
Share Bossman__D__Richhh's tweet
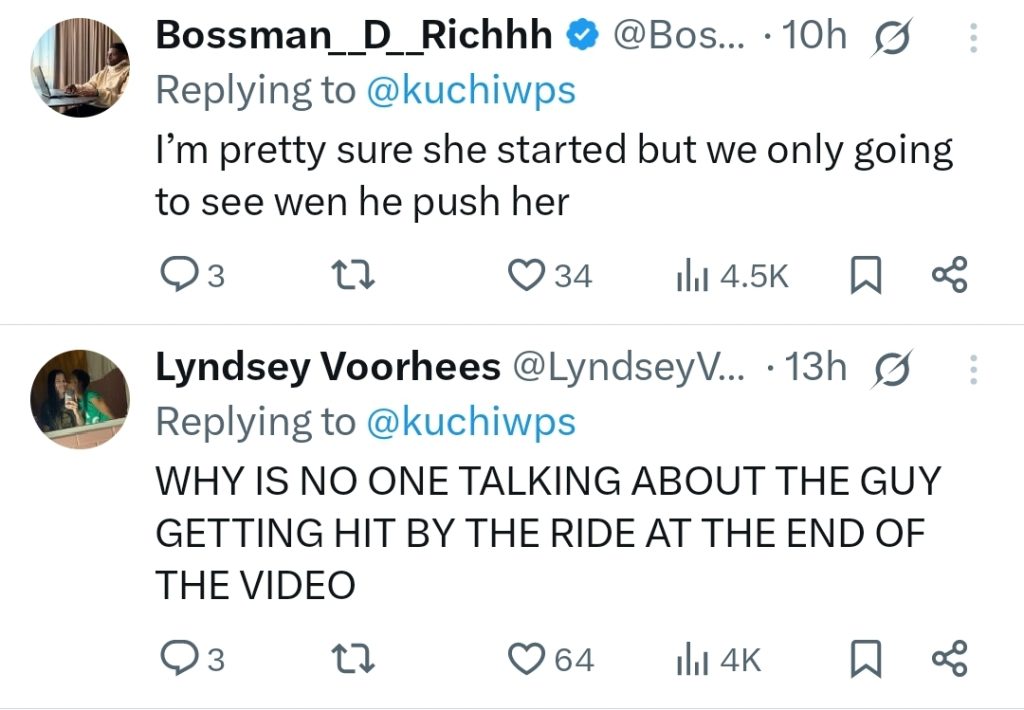tap(949, 275)
